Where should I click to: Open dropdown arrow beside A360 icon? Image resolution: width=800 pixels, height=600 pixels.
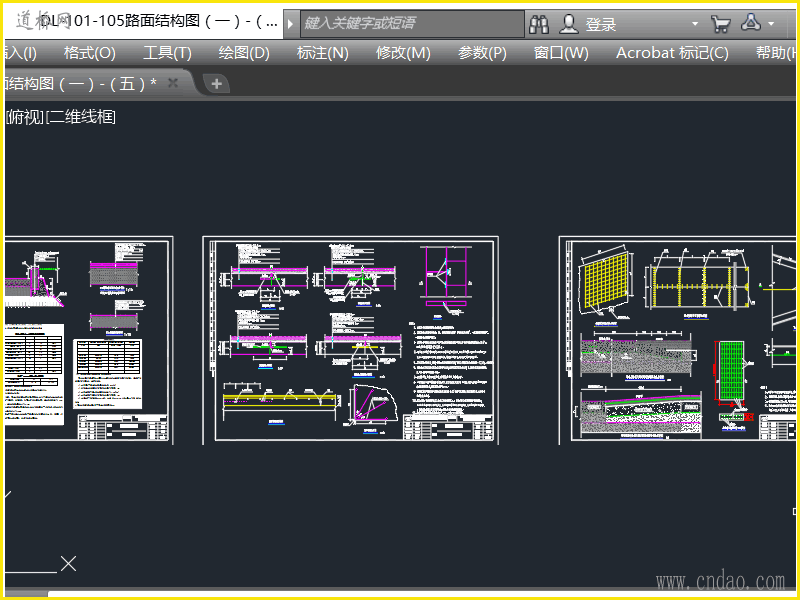click(771, 23)
